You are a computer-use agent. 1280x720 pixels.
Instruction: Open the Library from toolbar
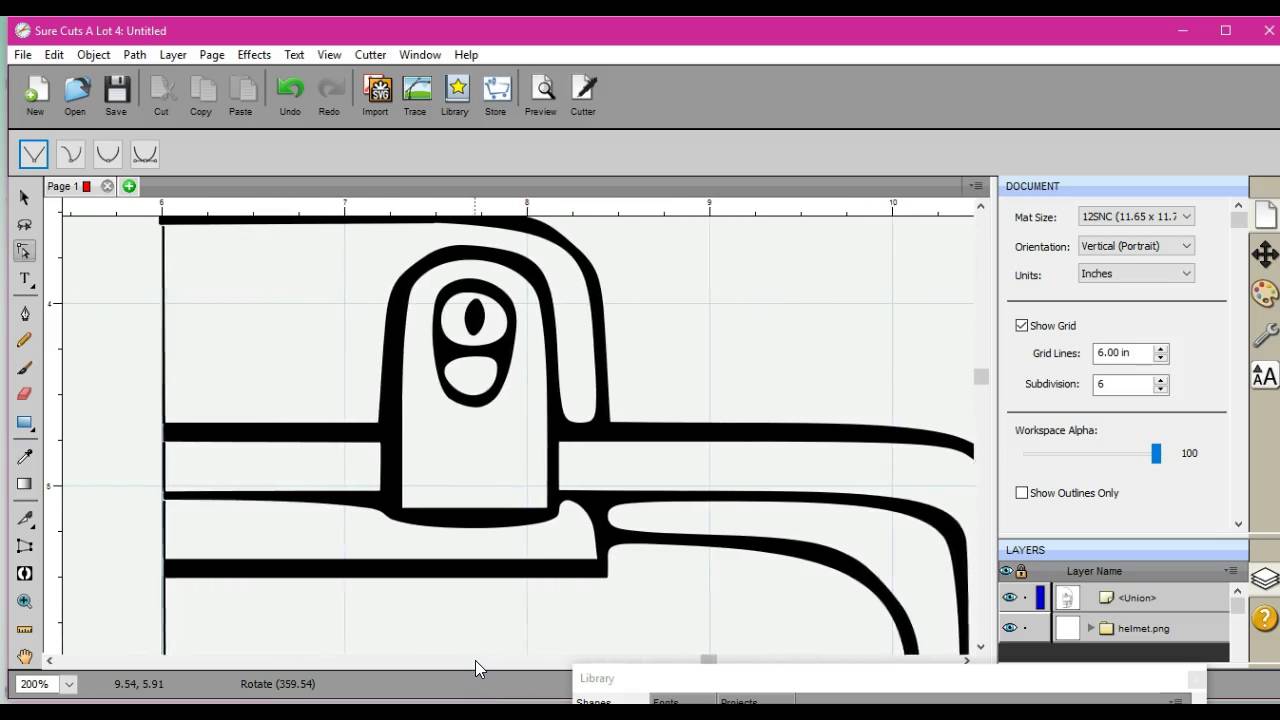click(455, 96)
